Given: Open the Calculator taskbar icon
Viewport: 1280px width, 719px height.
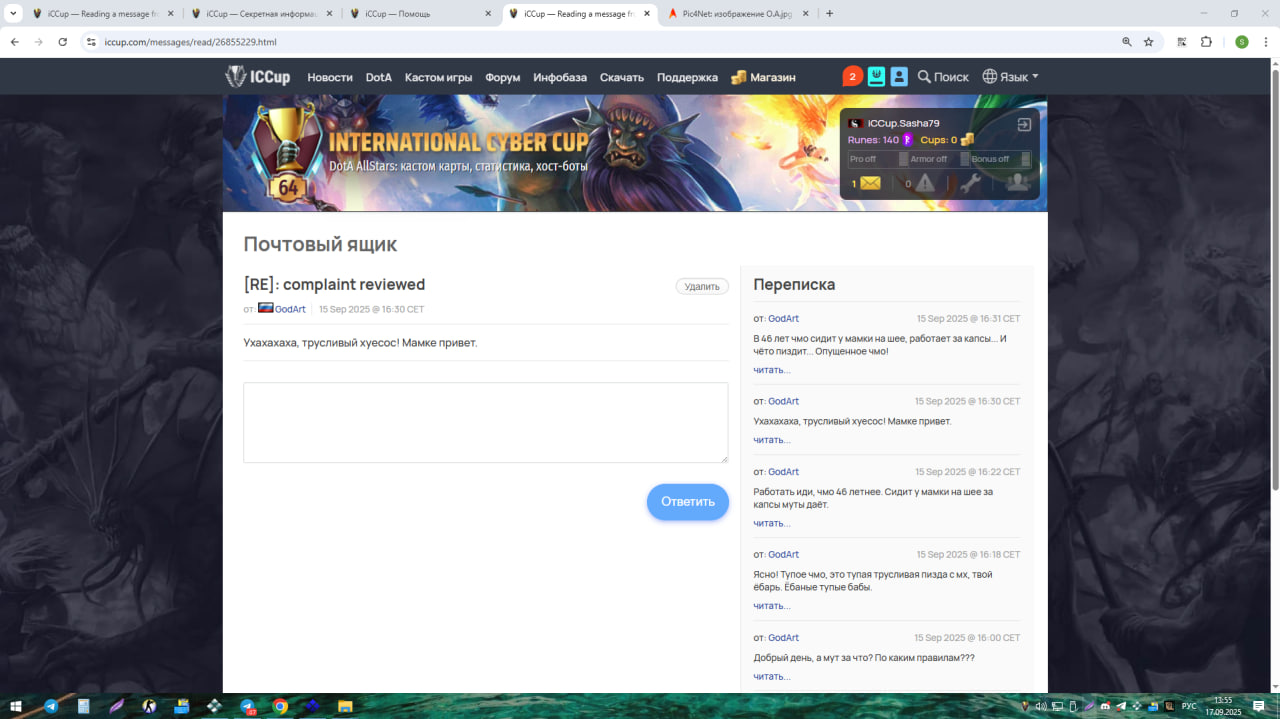Looking at the screenshot, I should coord(84,706).
